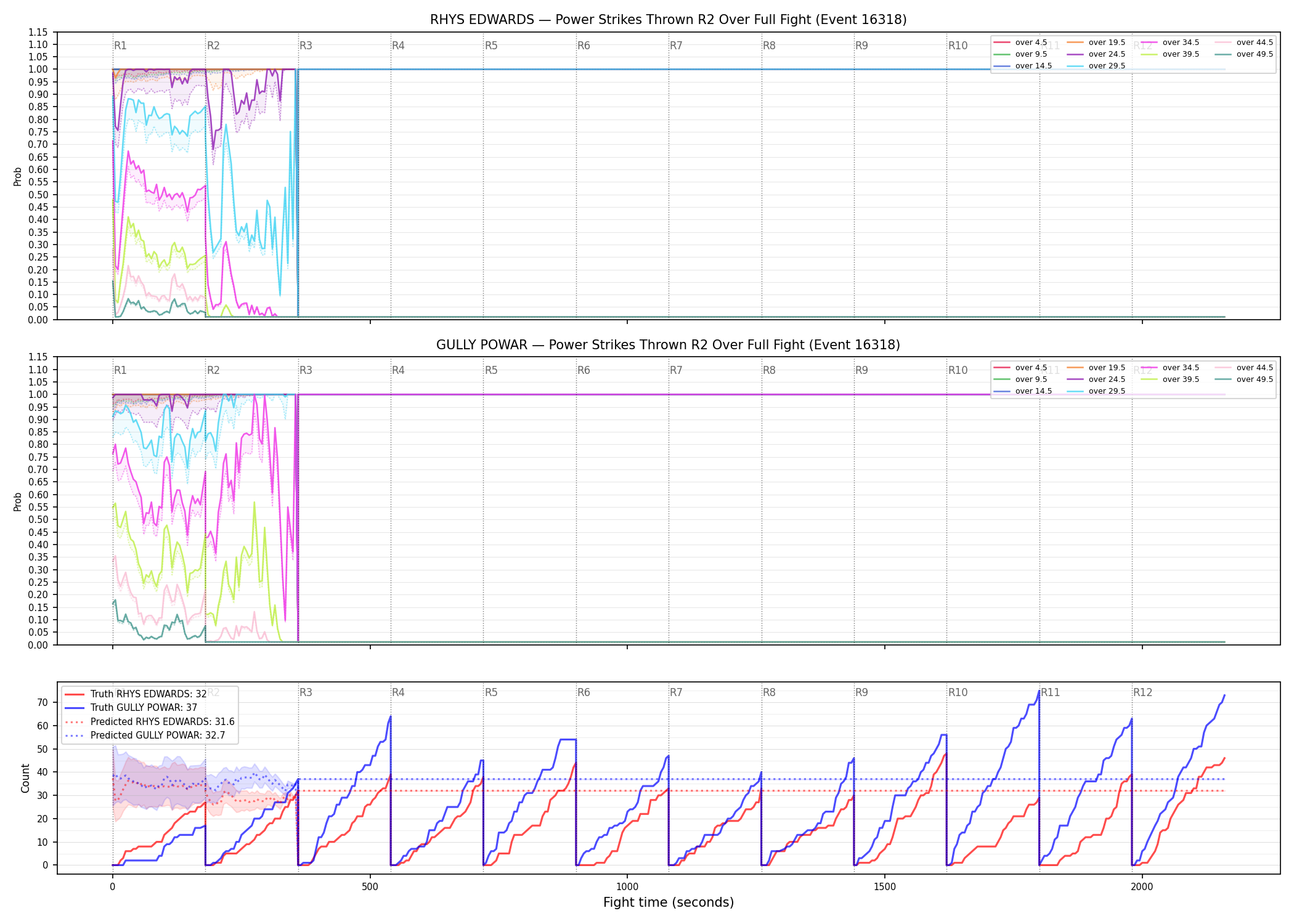Select 'over 29.5' legend entry in Rhys Edwards chart
This screenshot has height=924, width=1294.
pyautogui.click(x=1096, y=66)
